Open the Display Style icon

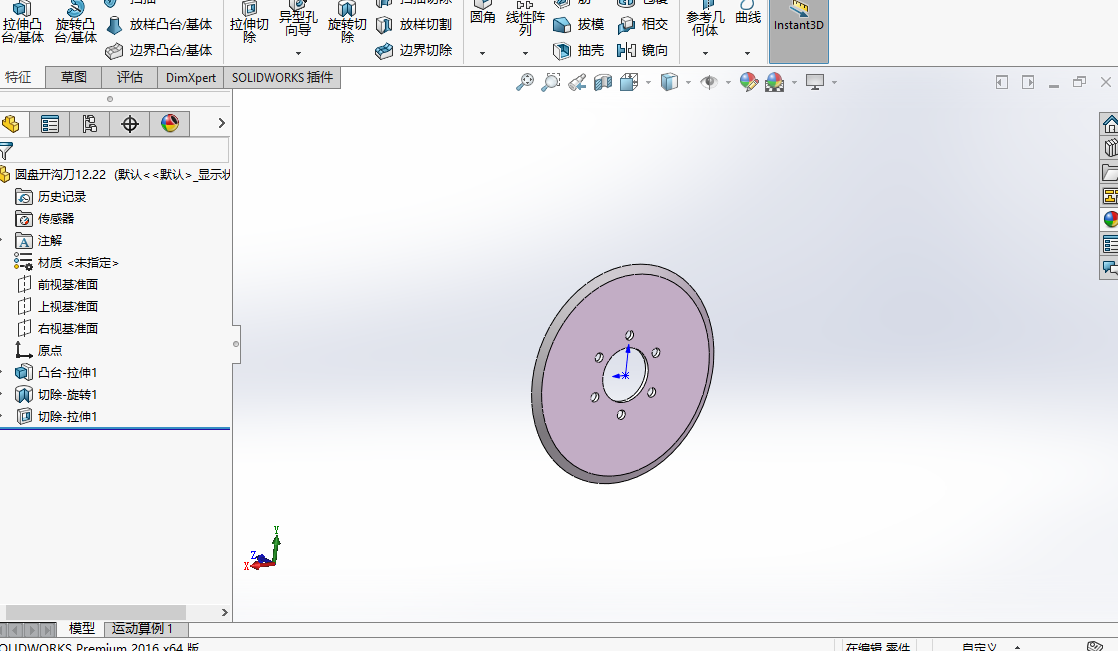(669, 82)
